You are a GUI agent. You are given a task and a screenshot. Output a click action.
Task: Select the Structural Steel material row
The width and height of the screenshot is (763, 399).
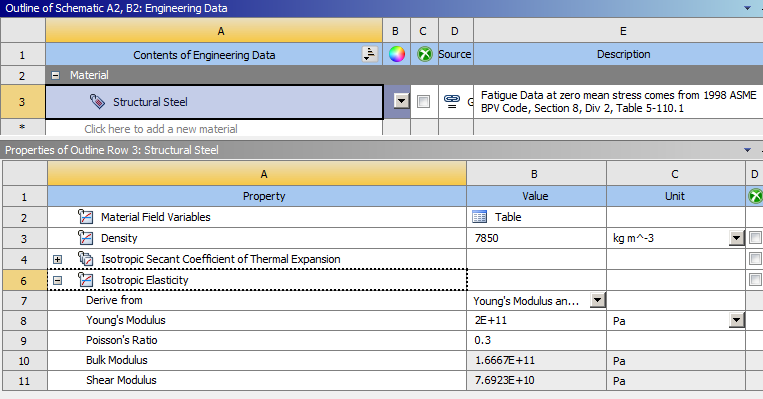pyautogui.click(x=214, y=102)
